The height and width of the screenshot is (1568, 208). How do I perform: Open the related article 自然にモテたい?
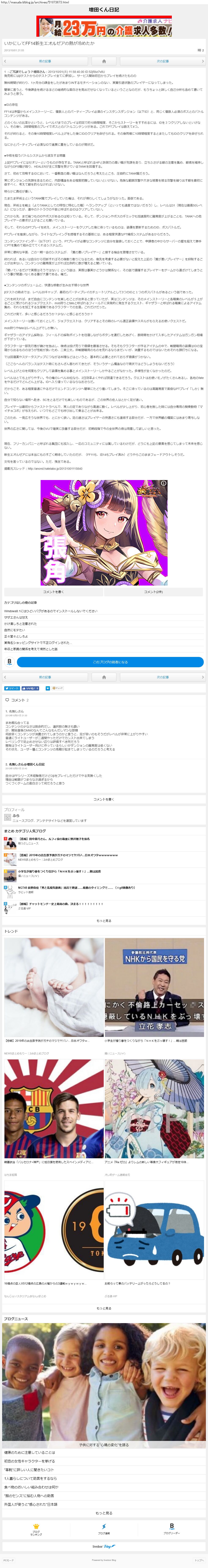pos(15,630)
